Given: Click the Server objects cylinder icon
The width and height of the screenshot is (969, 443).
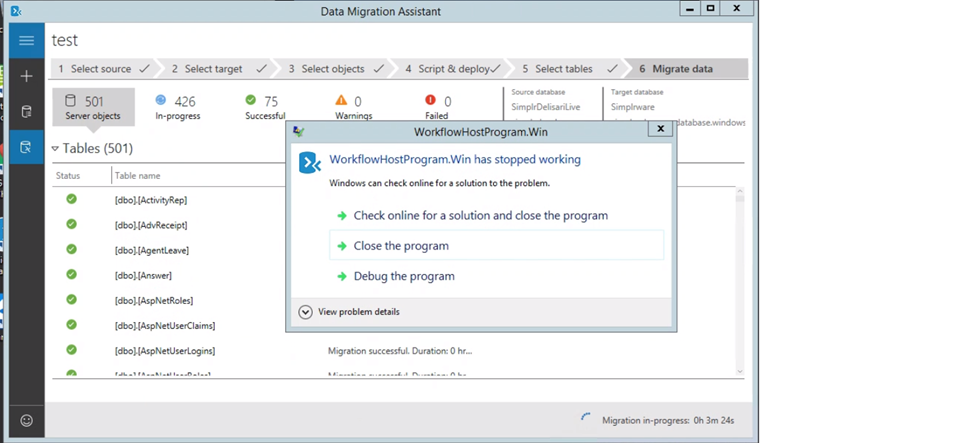Looking at the screenshot, I should 70,101.
